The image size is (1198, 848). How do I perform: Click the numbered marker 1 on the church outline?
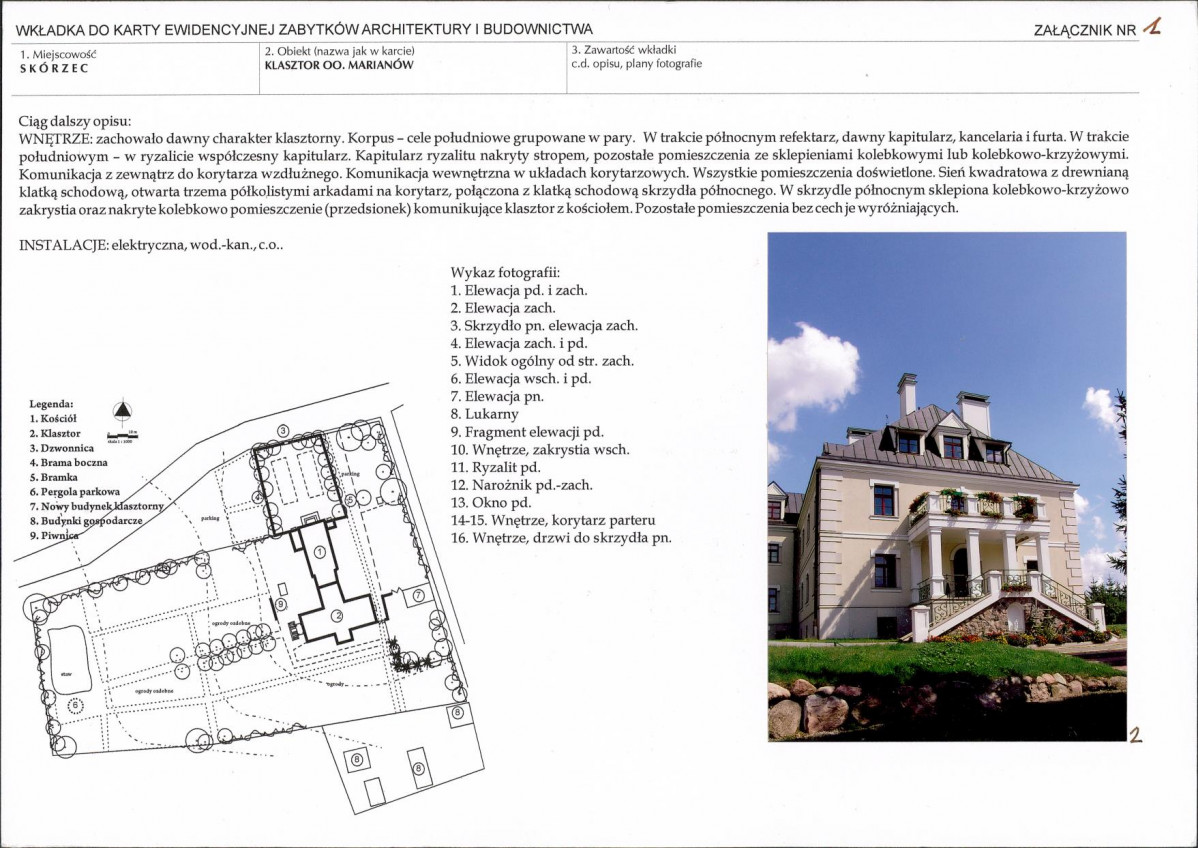click(320, 551)
